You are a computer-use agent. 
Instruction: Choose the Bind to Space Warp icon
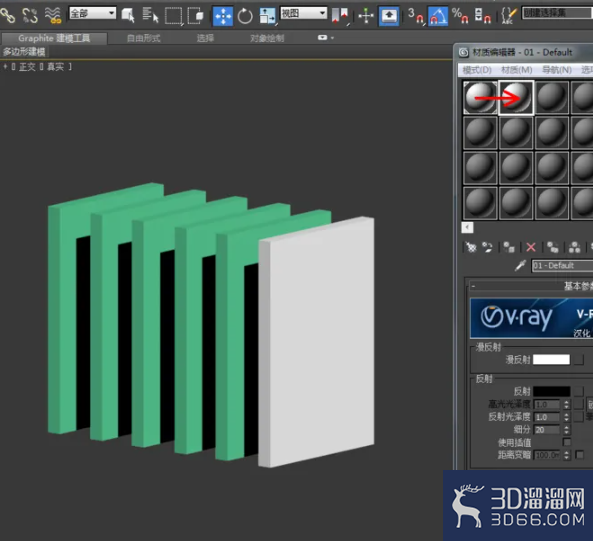click(53, 16)
